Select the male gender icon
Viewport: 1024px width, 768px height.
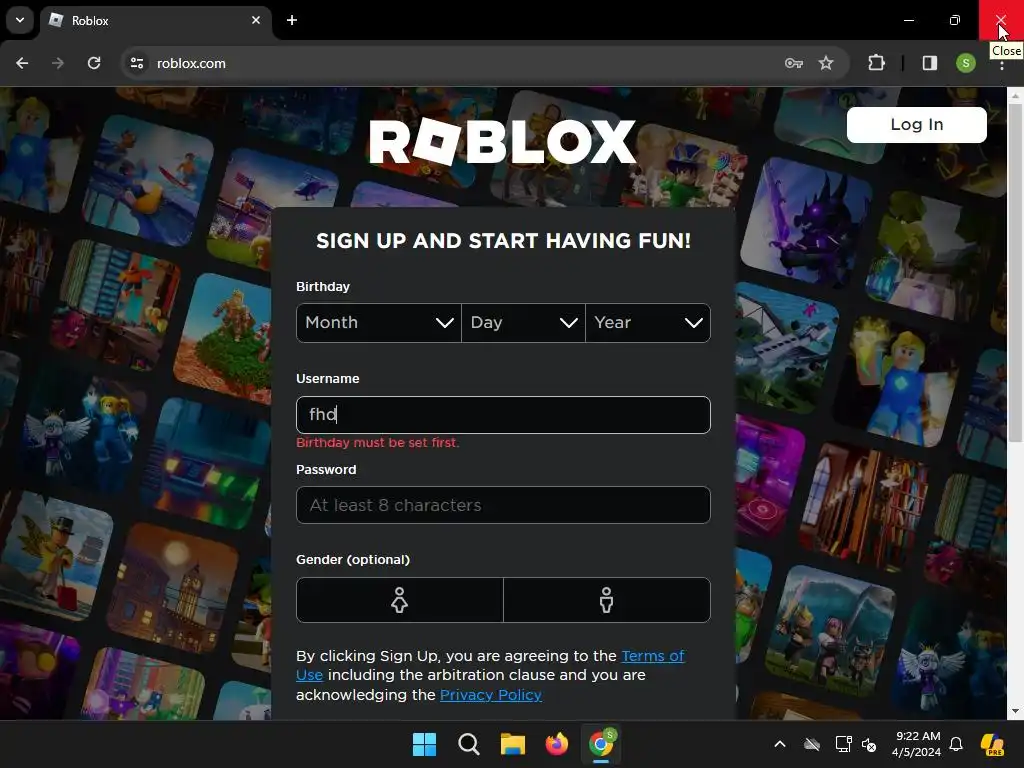click(607, 600)
